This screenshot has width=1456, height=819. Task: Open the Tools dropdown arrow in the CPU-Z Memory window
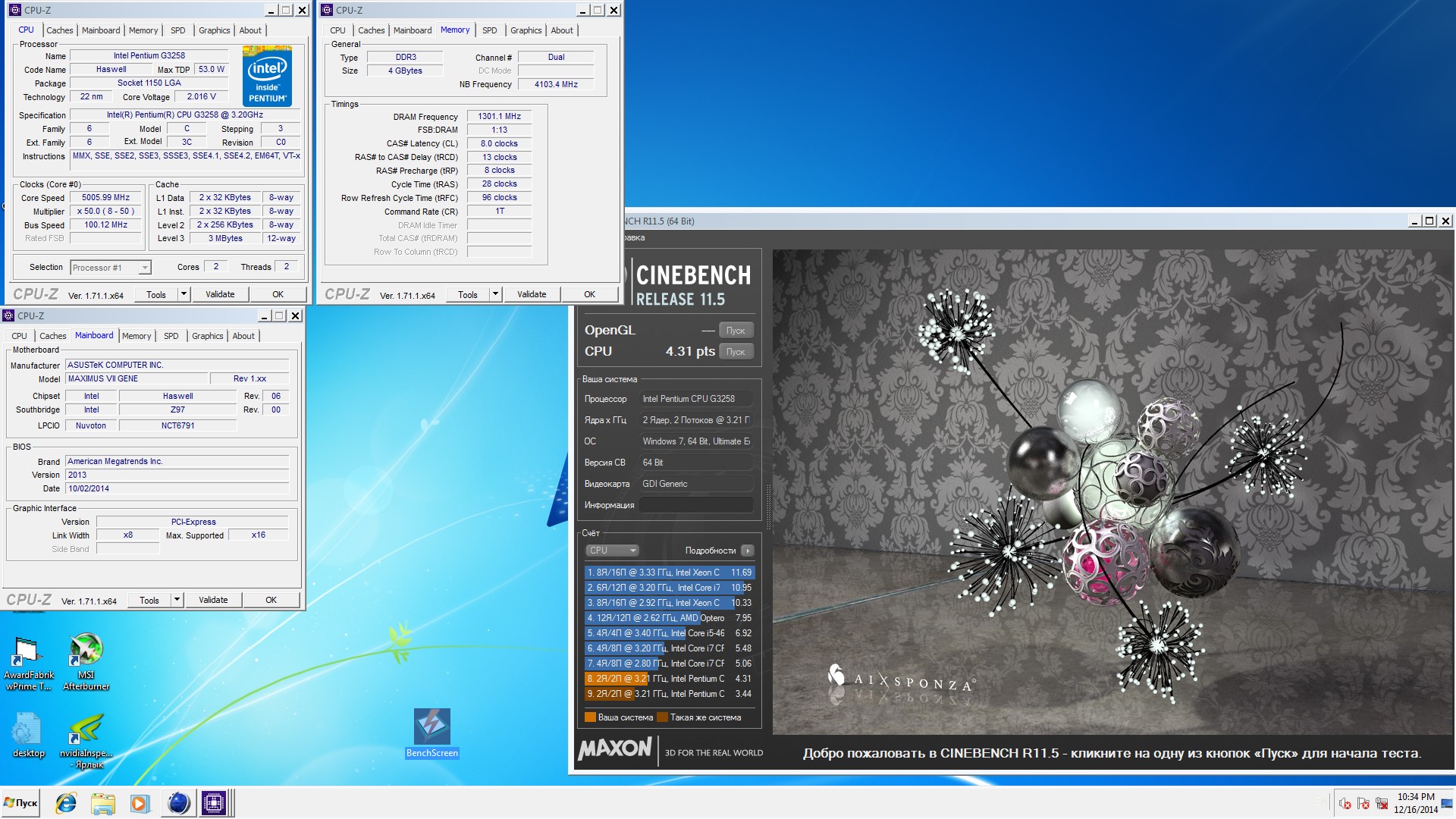click(x=495, y=294)
